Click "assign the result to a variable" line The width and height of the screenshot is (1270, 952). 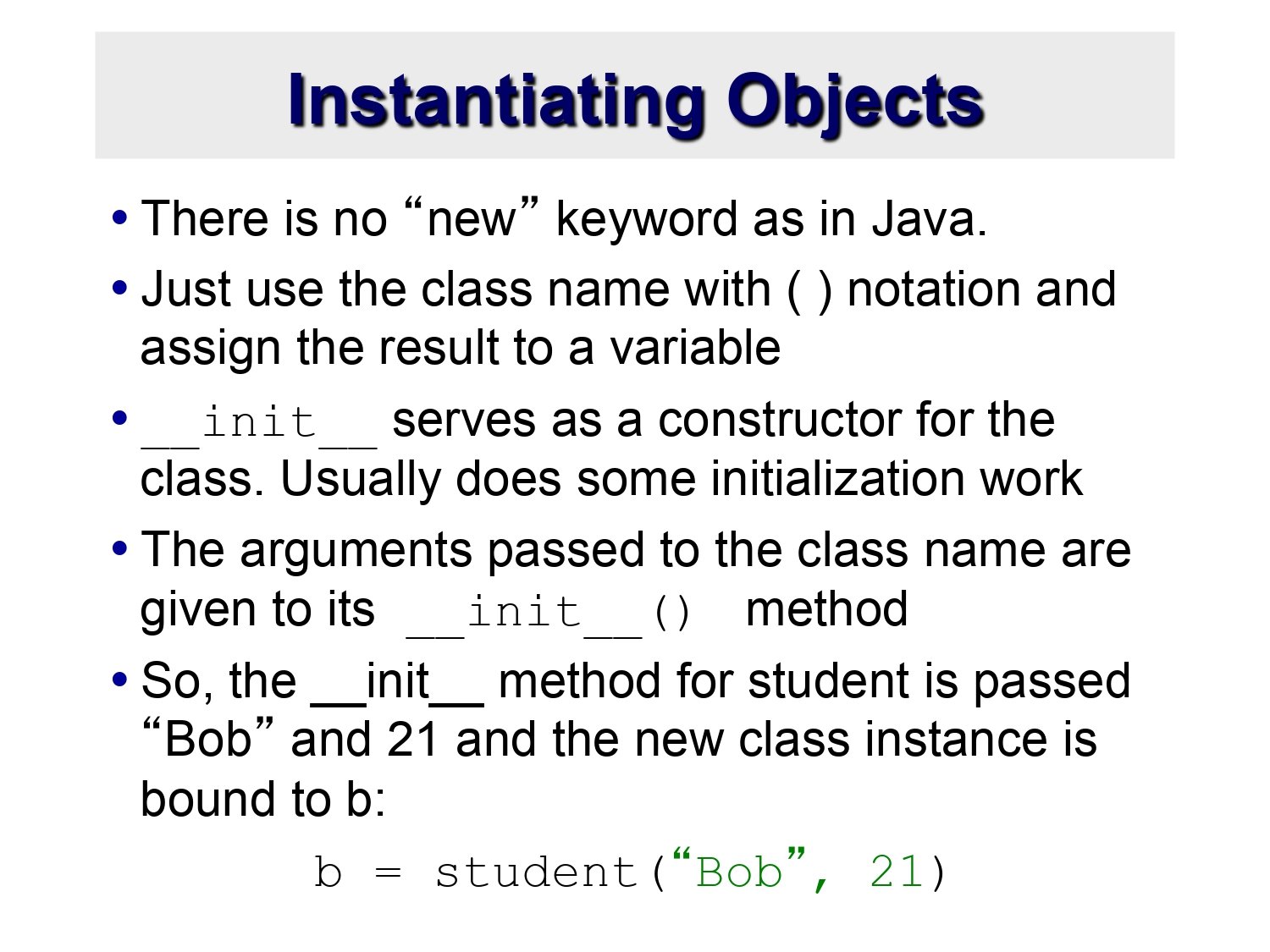tap(460, 349)
